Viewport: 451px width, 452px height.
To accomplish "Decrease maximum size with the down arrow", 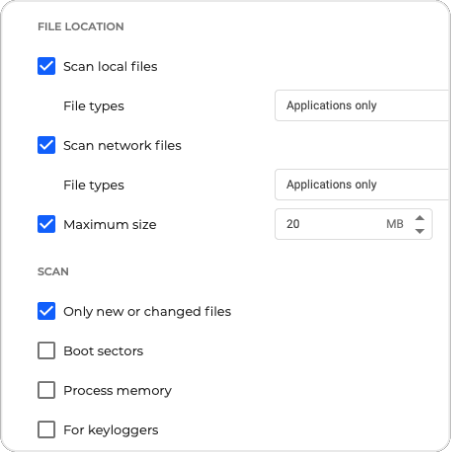I will click(x=420, y=231).
